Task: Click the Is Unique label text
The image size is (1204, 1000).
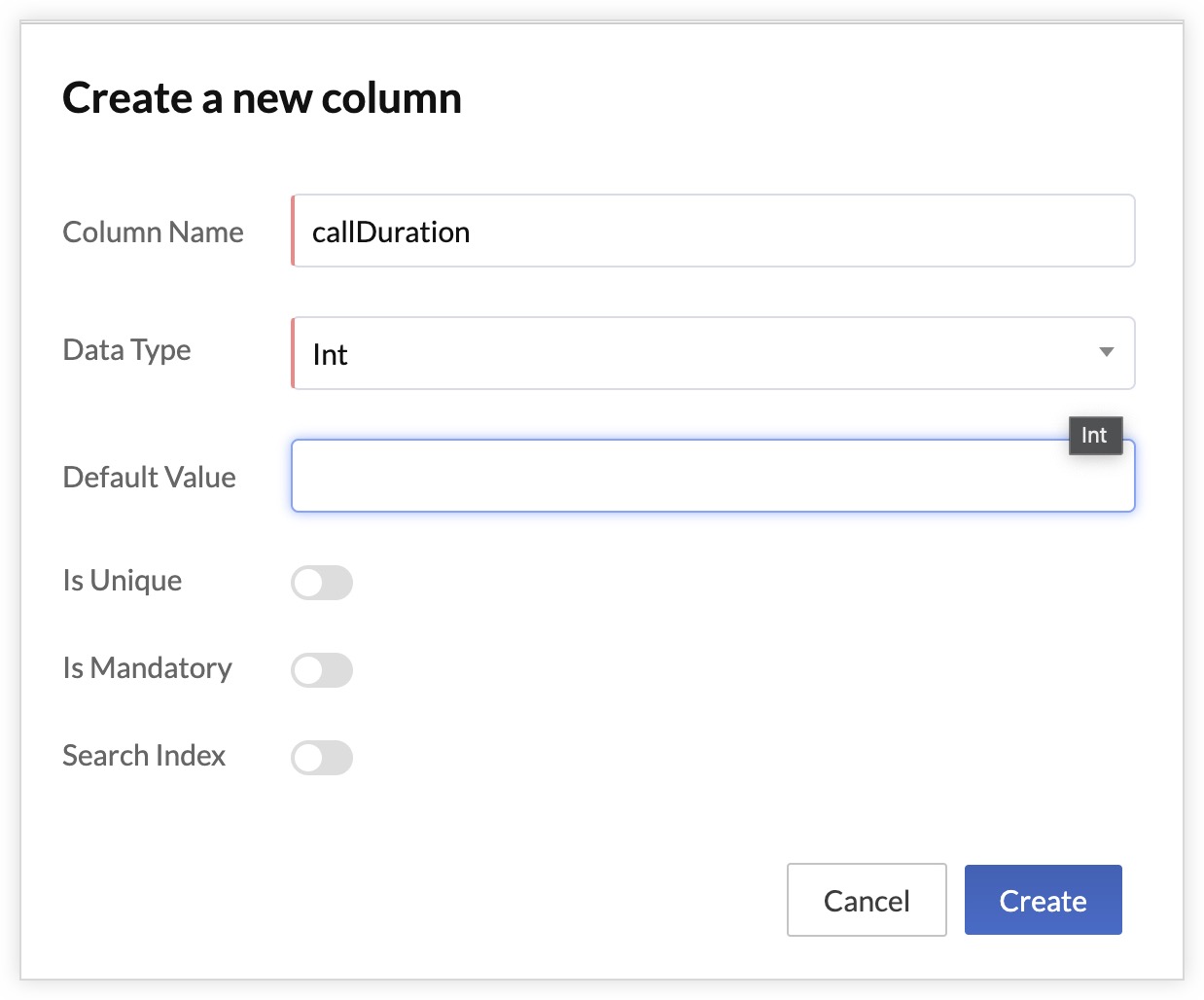Action: click(122, 581)
